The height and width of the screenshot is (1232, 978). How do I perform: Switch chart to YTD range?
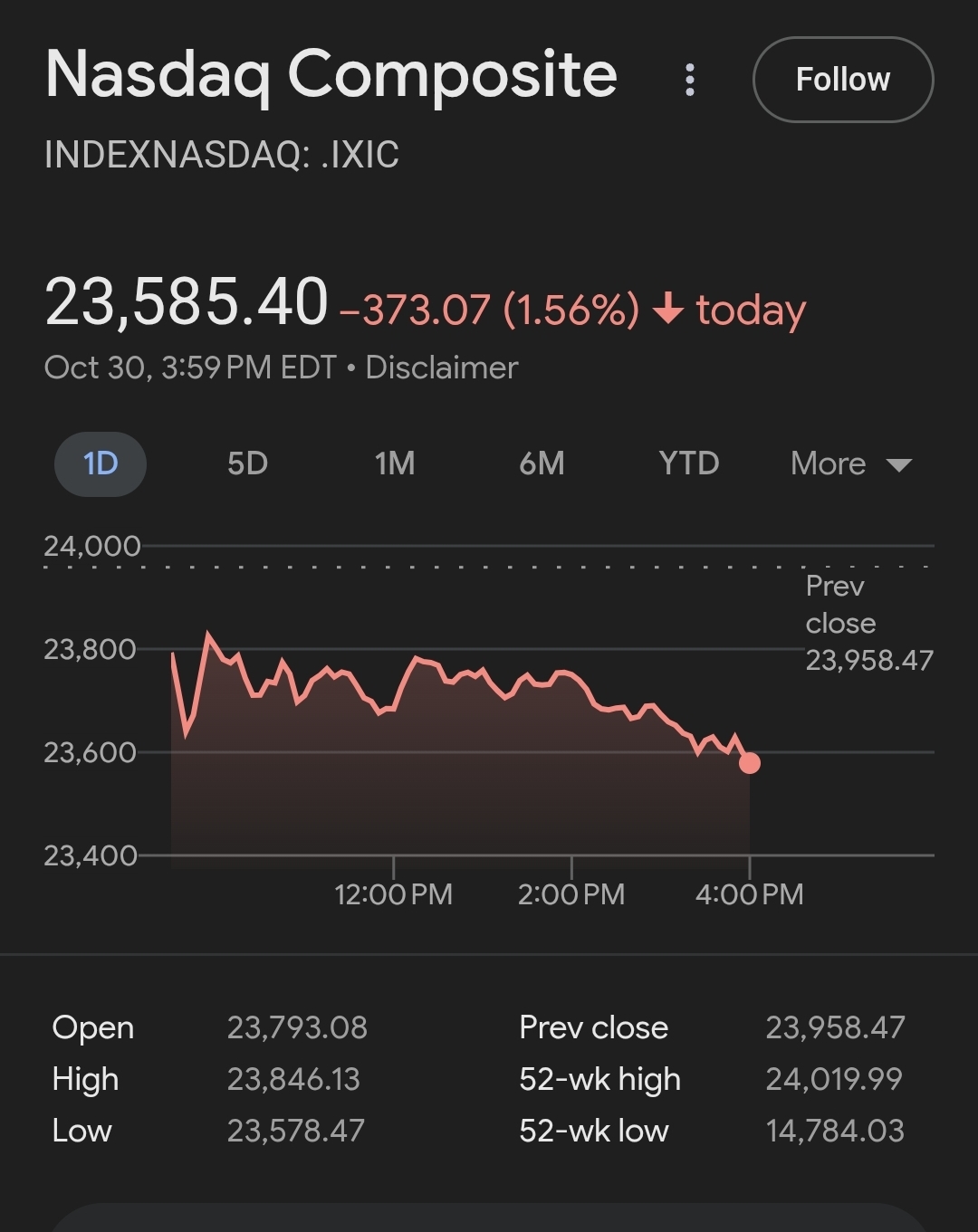point(689,463)
